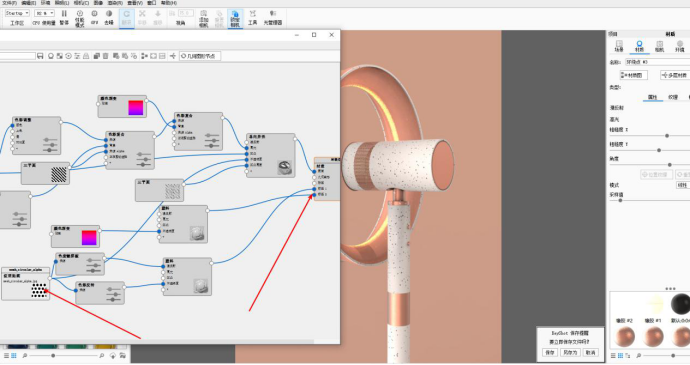Select the 色彩调整 node
This screenshot has height=365, width=690.
click(x=36, y=135)
